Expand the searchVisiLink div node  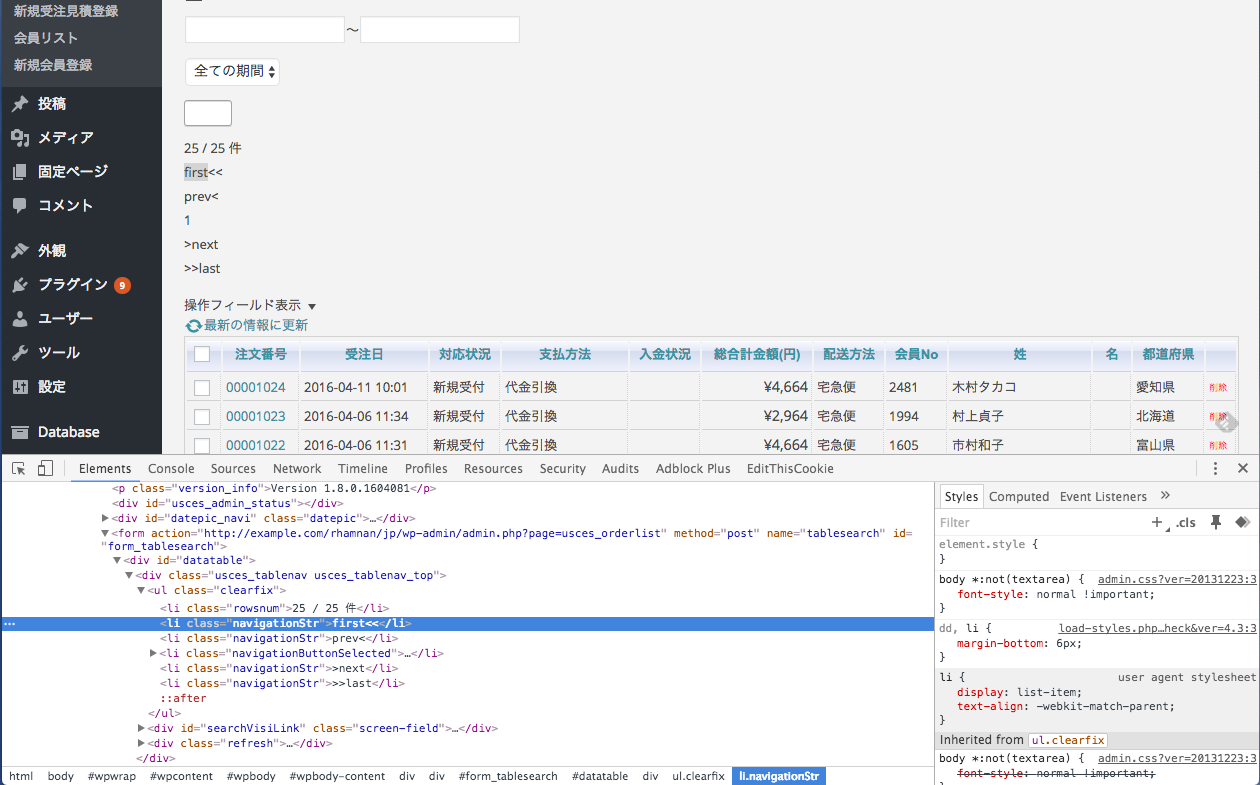point(141,728)
